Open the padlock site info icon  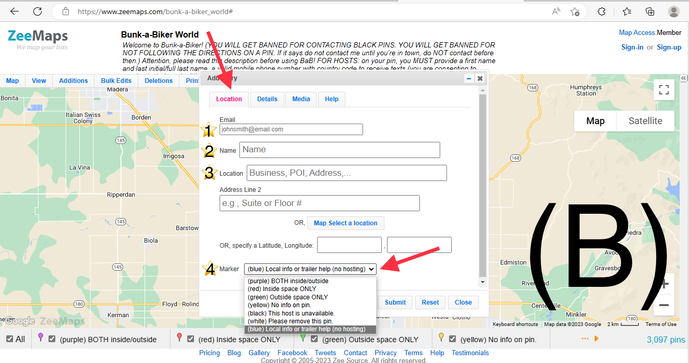(x=65, y=11)
